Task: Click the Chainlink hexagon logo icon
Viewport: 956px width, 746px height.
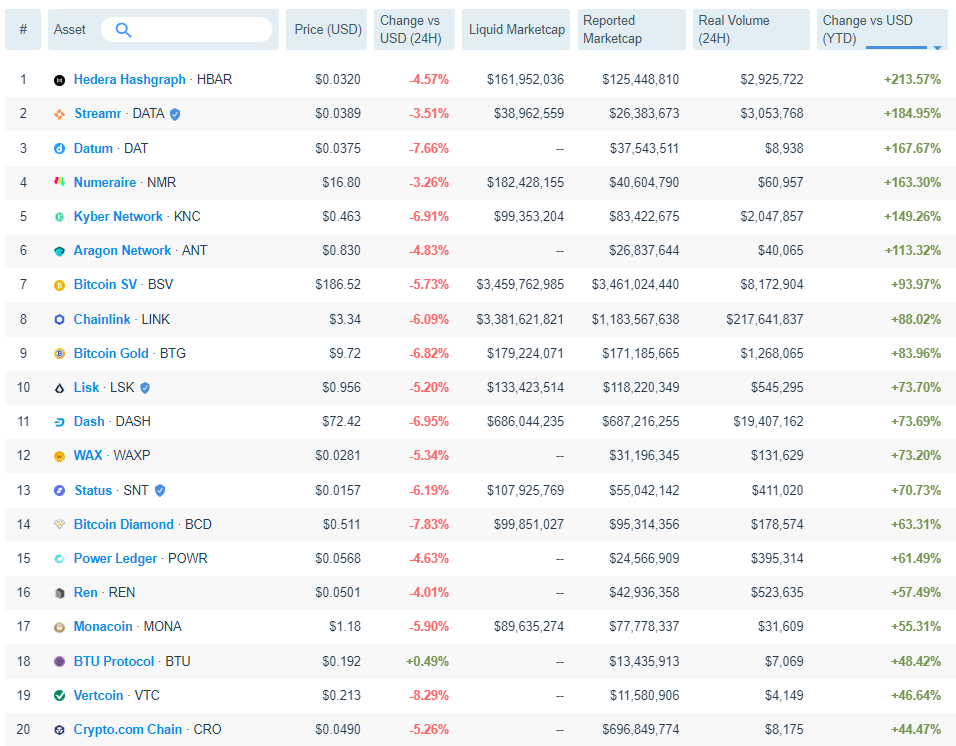Action: (x=59, y=319)
